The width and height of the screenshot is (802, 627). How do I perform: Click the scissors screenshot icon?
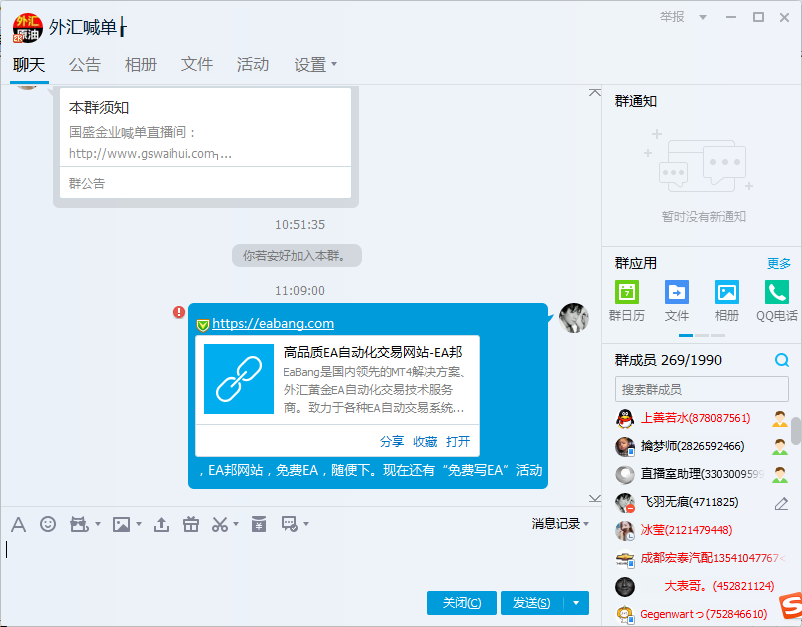click(220, 524)
